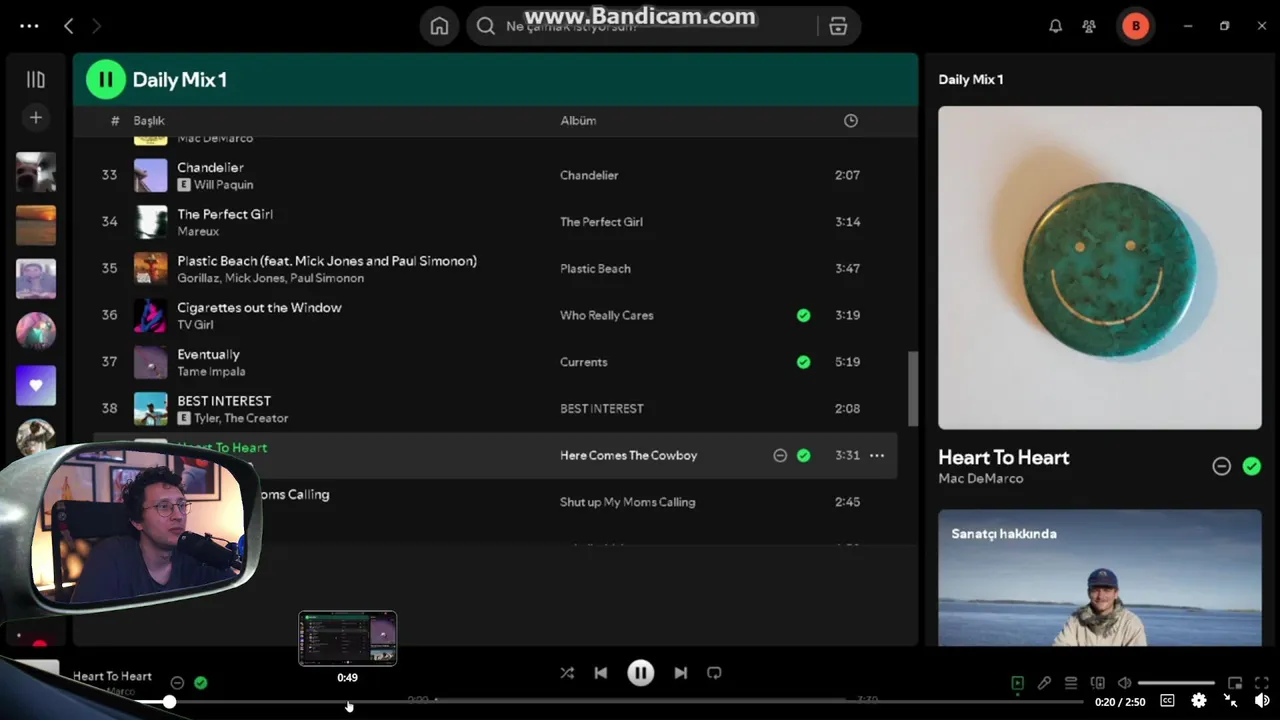Select the Plastic Beach track title

(x=327, y=261)
